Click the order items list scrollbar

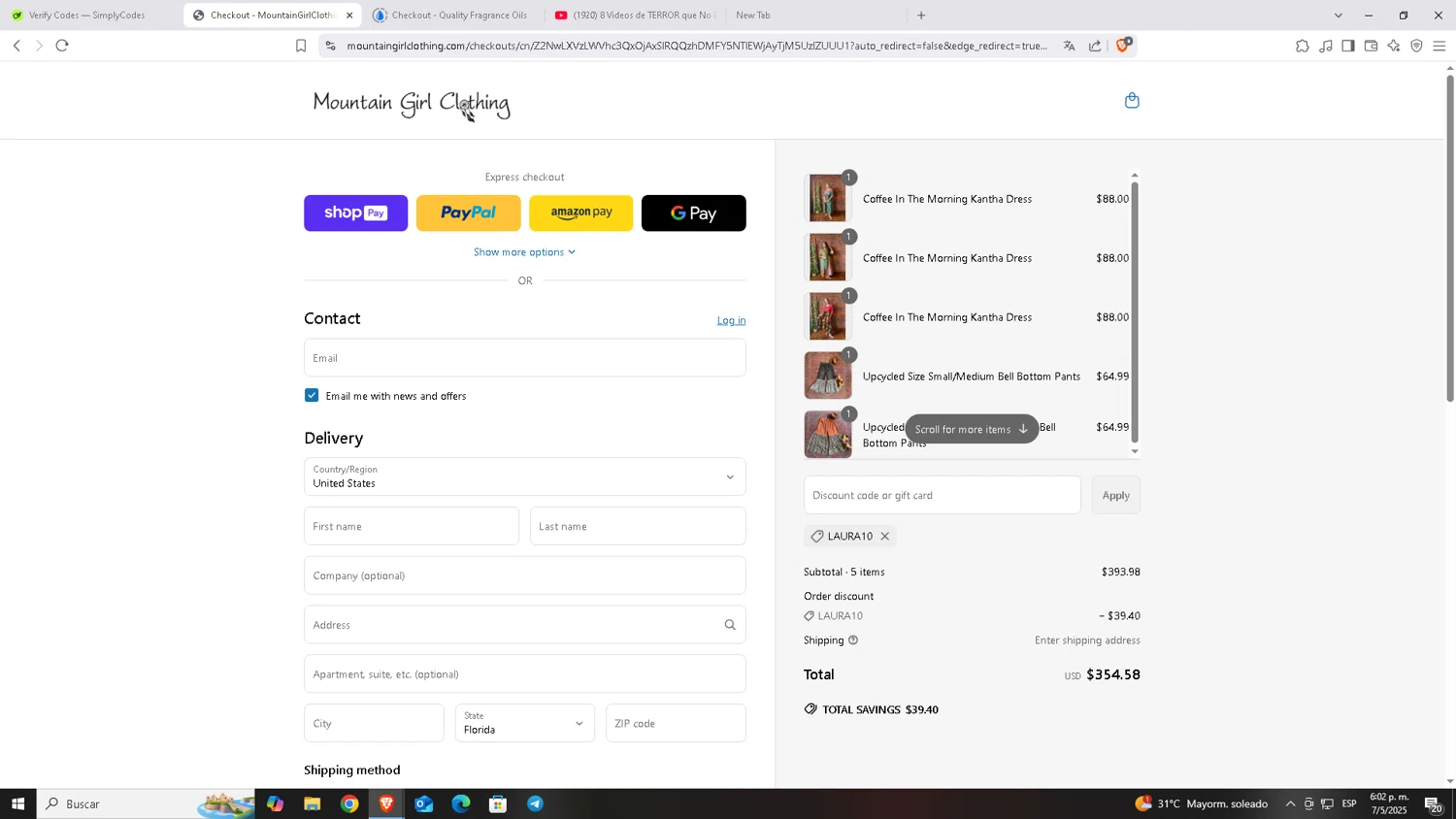[x=1135, y=312]
